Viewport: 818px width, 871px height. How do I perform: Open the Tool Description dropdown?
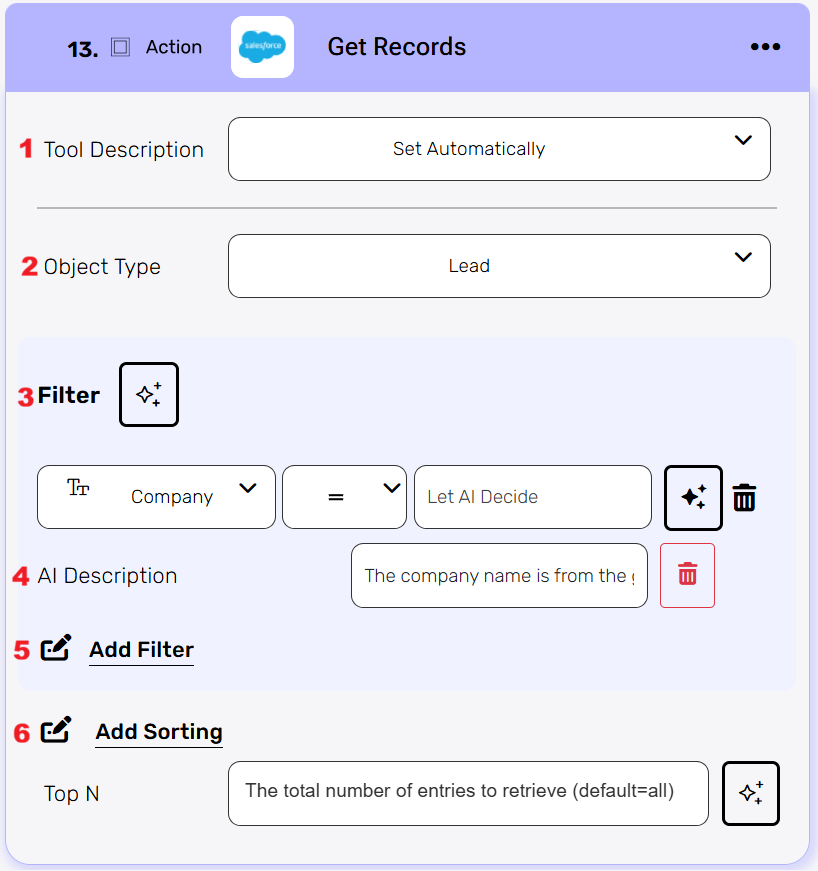click(x=499, y=149)
